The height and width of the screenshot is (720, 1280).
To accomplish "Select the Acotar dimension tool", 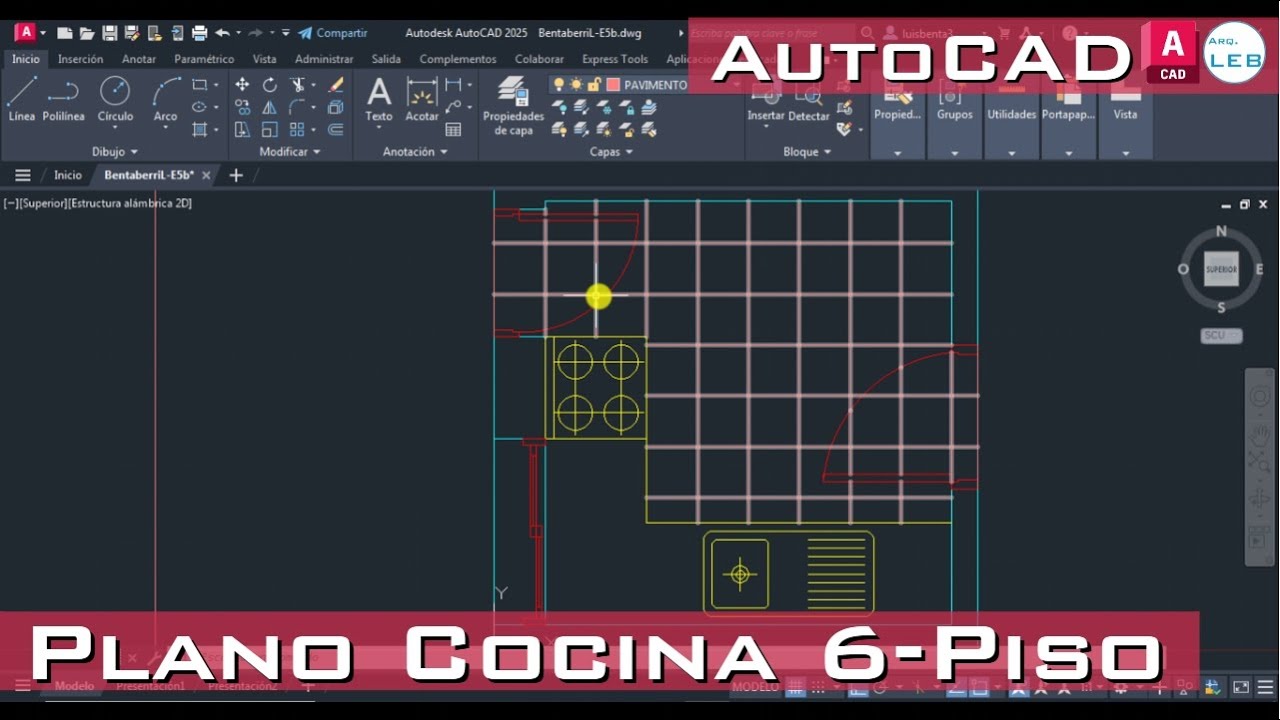I will (x=422, y=99).
